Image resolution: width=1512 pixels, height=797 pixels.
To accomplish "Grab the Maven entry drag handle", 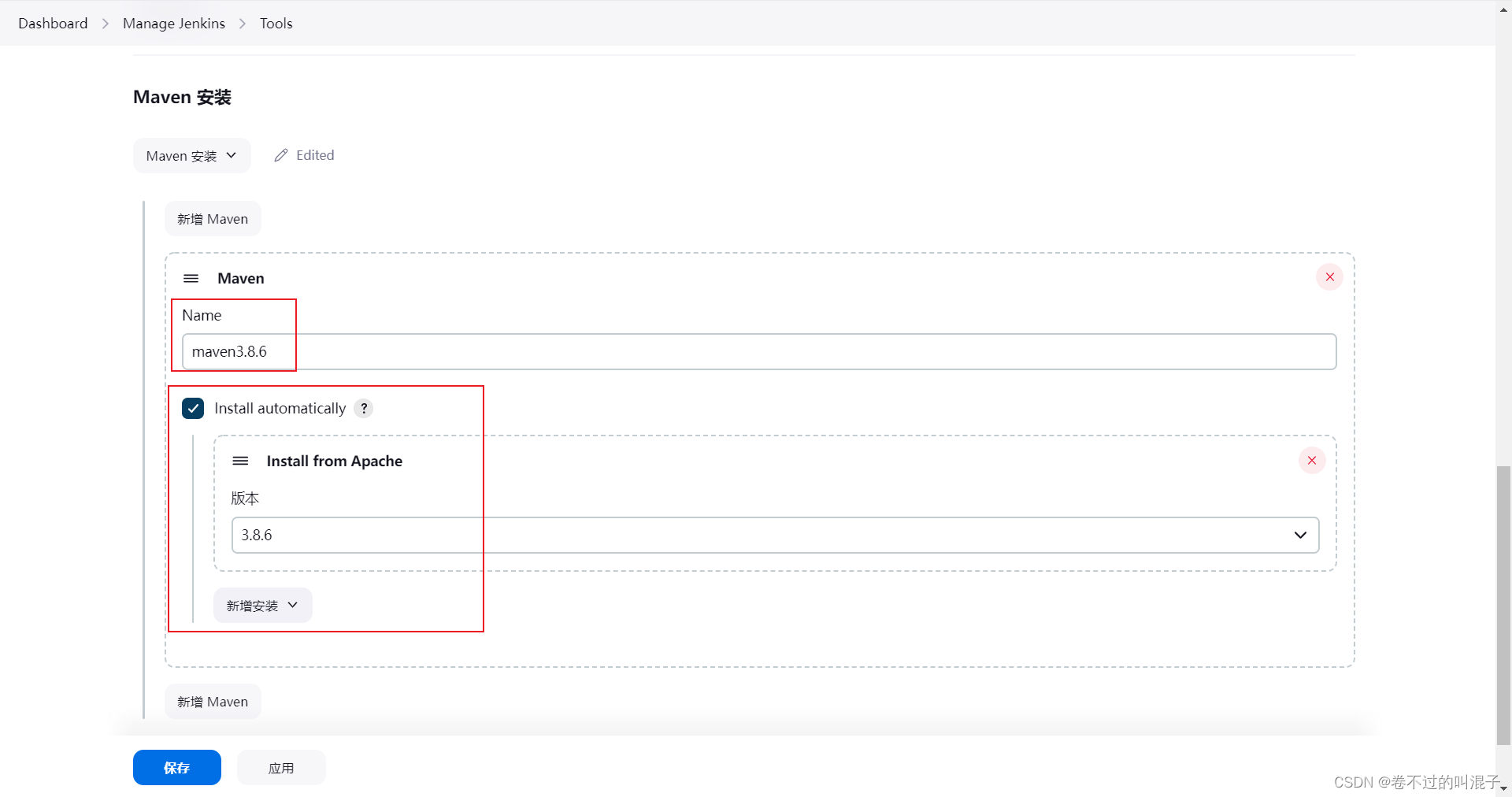I will [x=191, y=279].
